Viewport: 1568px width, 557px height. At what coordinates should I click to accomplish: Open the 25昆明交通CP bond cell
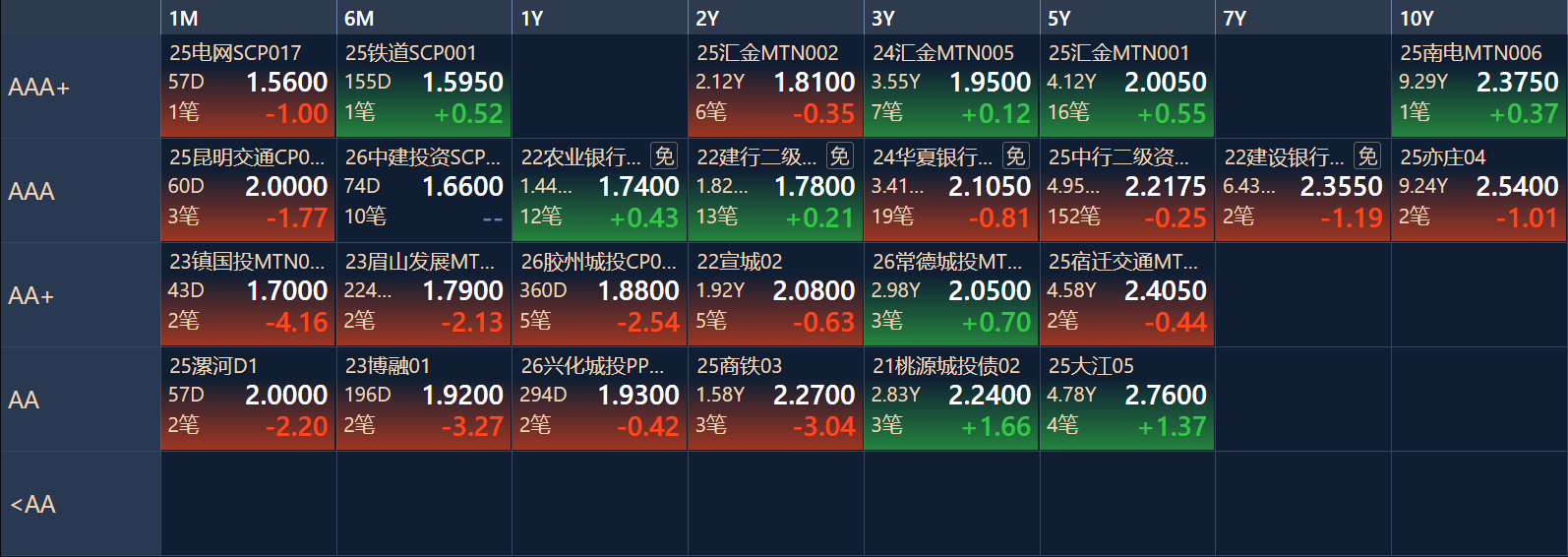pyautogui.click(x=248, y=190)
